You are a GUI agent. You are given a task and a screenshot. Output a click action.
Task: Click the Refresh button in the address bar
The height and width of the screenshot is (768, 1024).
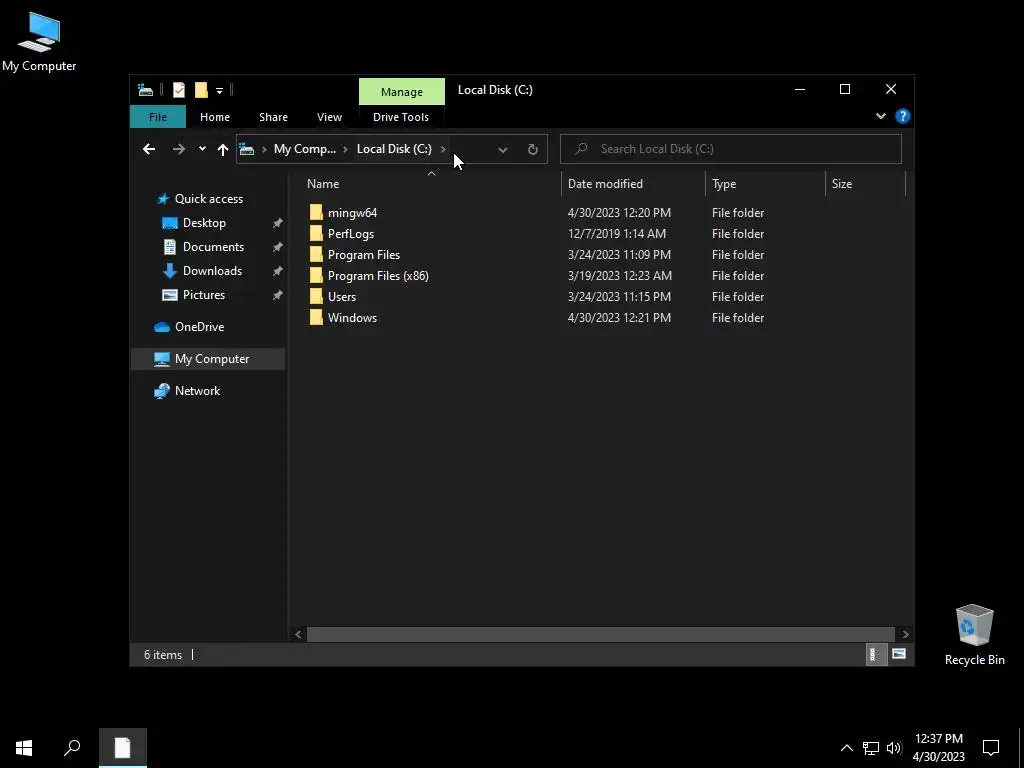point(533,149)
